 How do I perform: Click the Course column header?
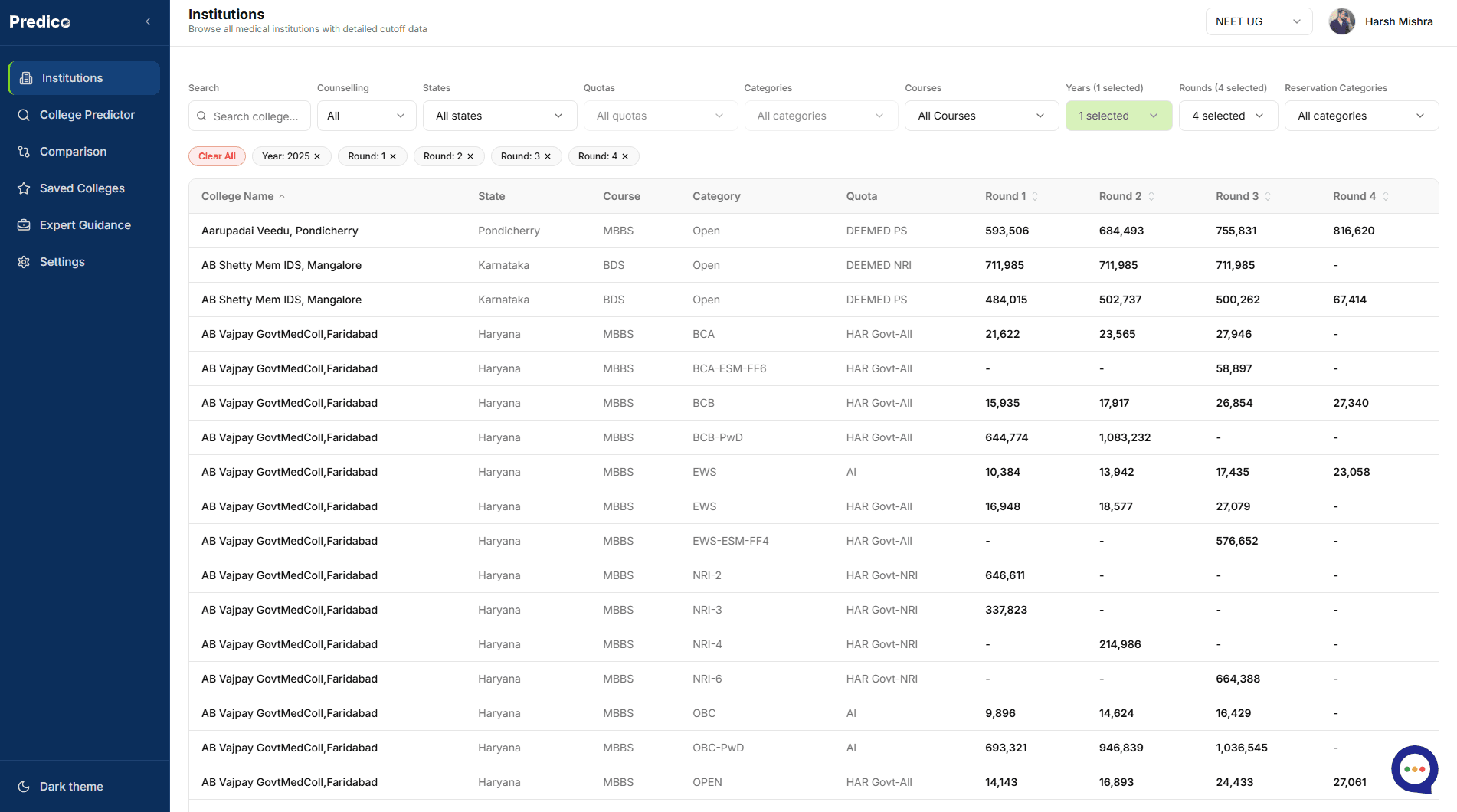coord(621,196)
